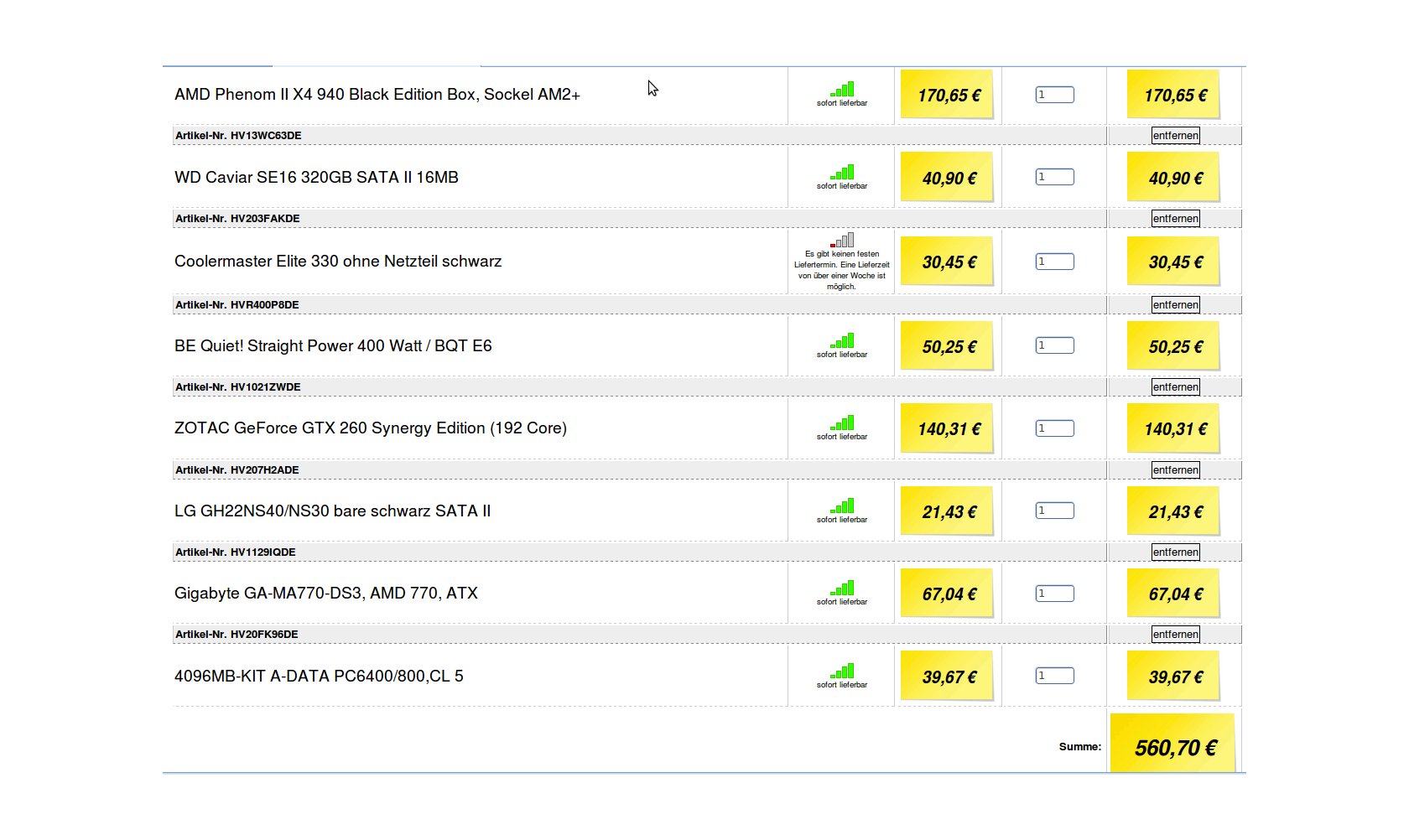1409x840 pixels.
Task: Remove LG GH22NS40 drive via entfernen
Action: click(x=1175, y=552)
